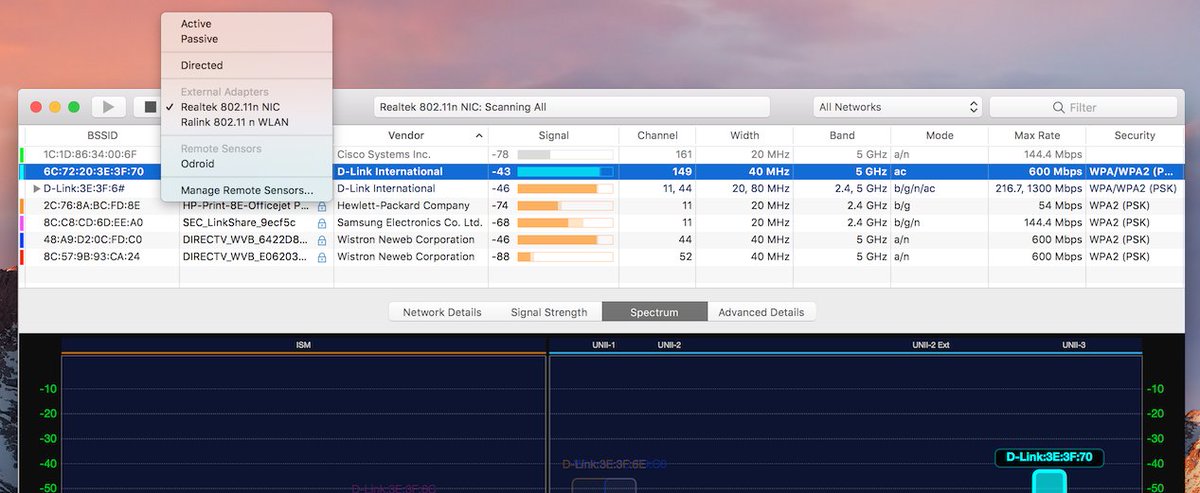Click lock icon beside HP-Print-8E-Officejet network
1200x493 pixels.
coord(322,206)
